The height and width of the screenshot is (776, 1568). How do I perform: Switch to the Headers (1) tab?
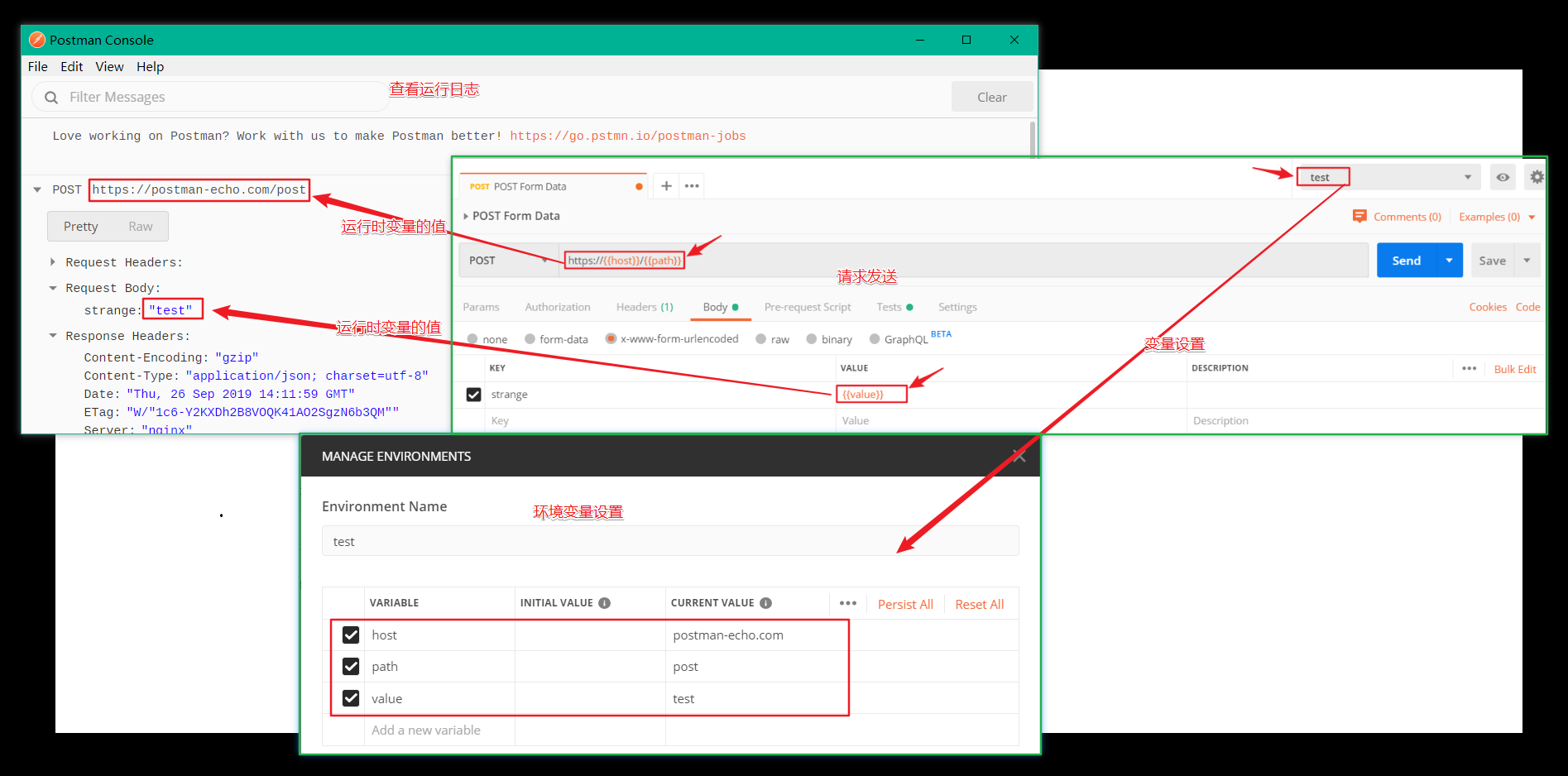645,307
